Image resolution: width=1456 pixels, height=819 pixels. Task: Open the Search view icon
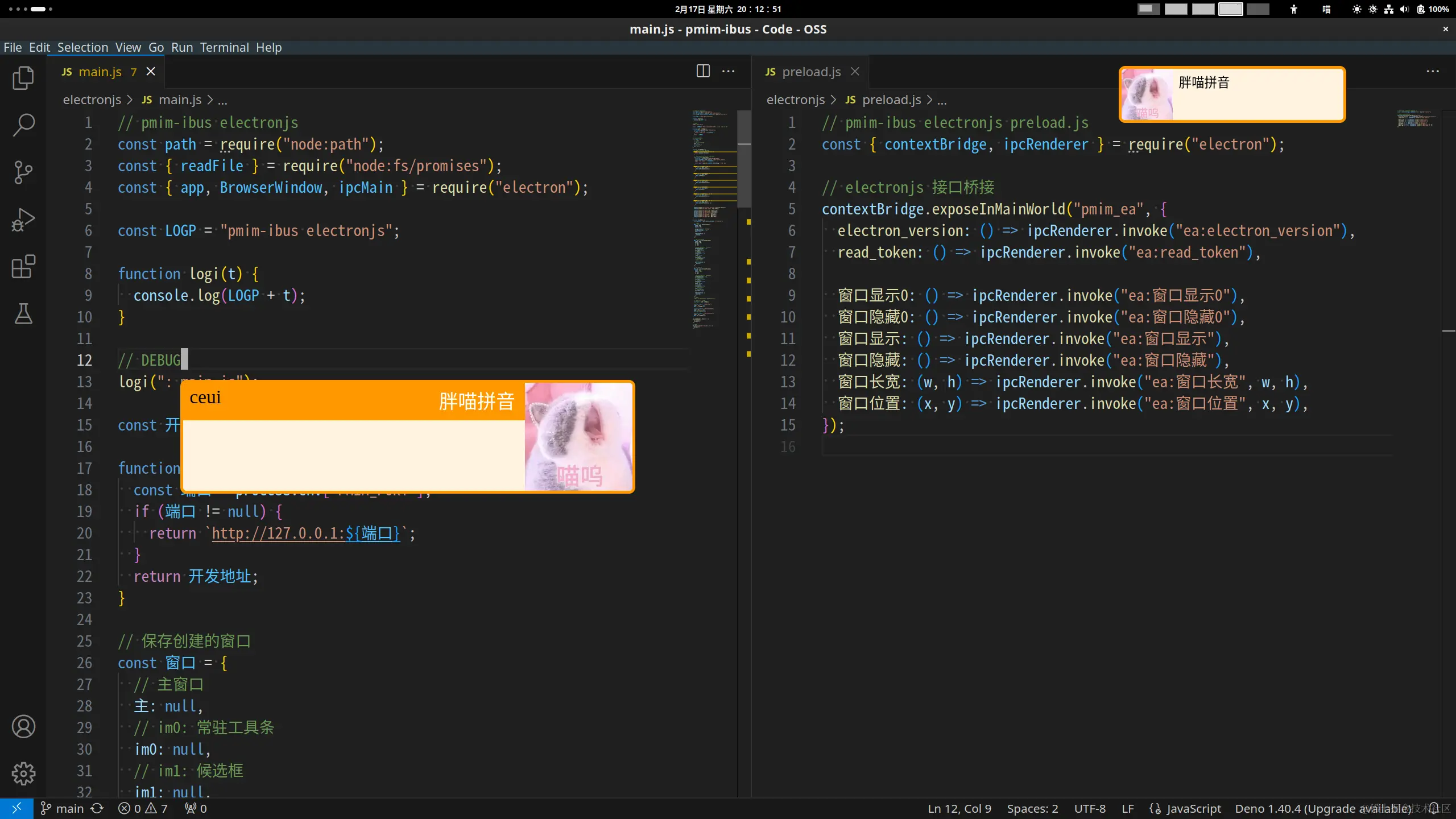[x=23, y=125]
